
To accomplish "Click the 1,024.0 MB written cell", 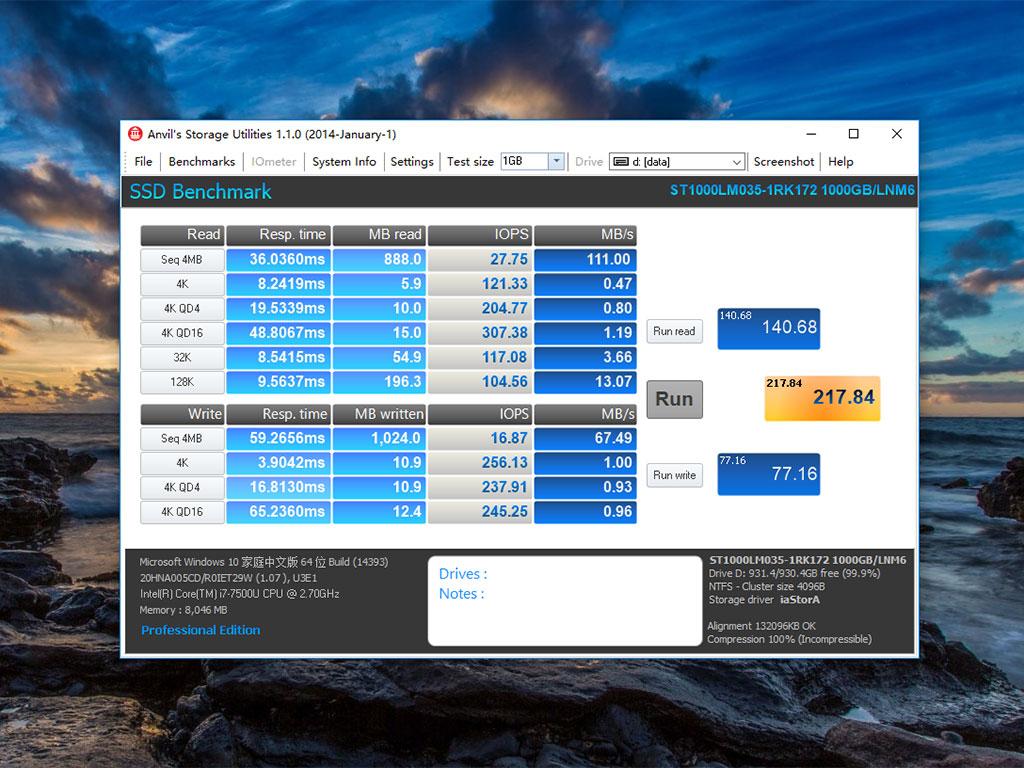I will click(x=379, y=439).
